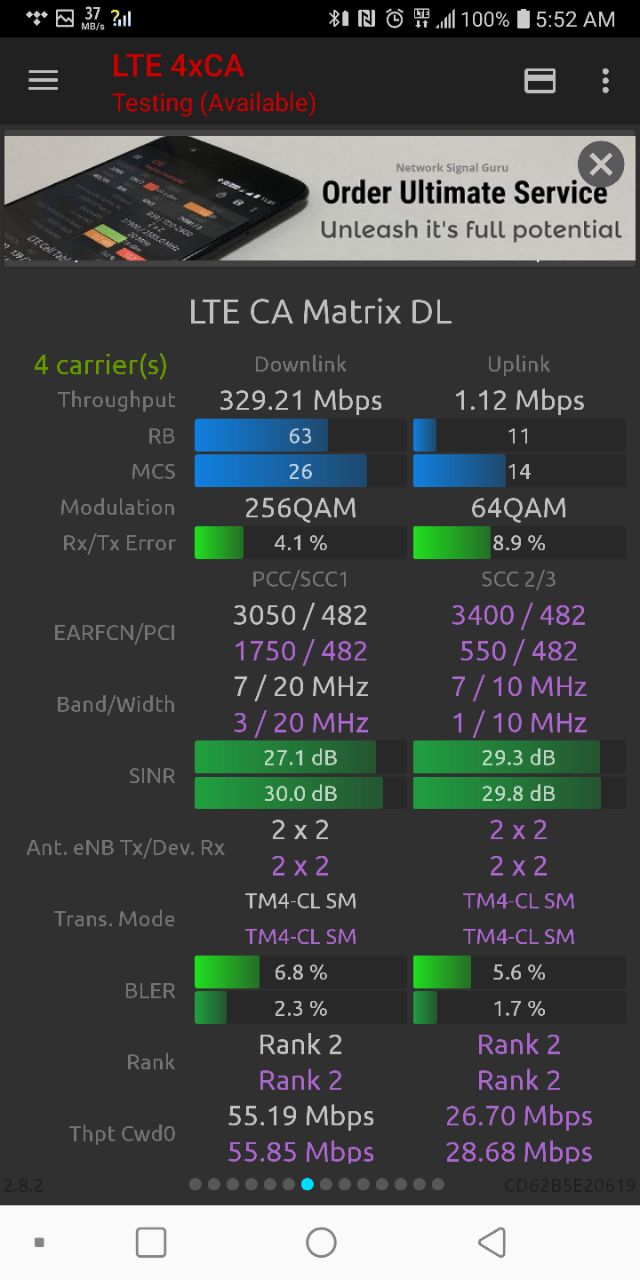Open the Order Ultimate Service banner

(x=320, y=198)
